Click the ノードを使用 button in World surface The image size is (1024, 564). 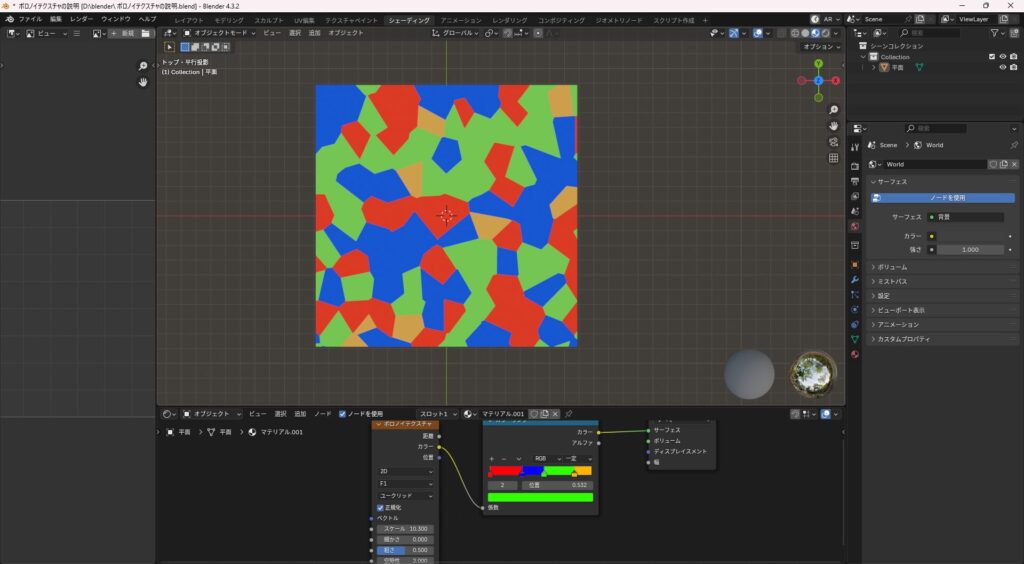(x=943, y=198)
